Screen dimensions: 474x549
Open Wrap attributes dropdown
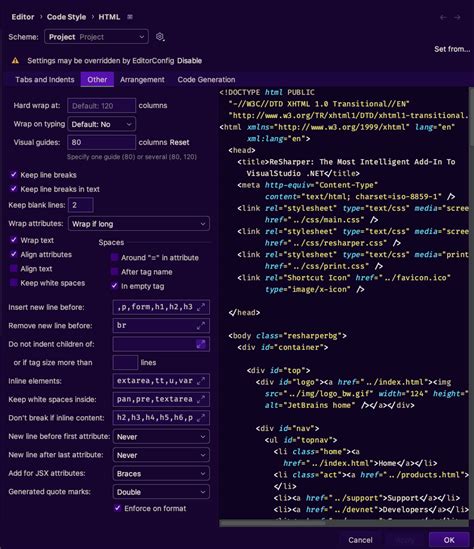(x=139, y=224)
